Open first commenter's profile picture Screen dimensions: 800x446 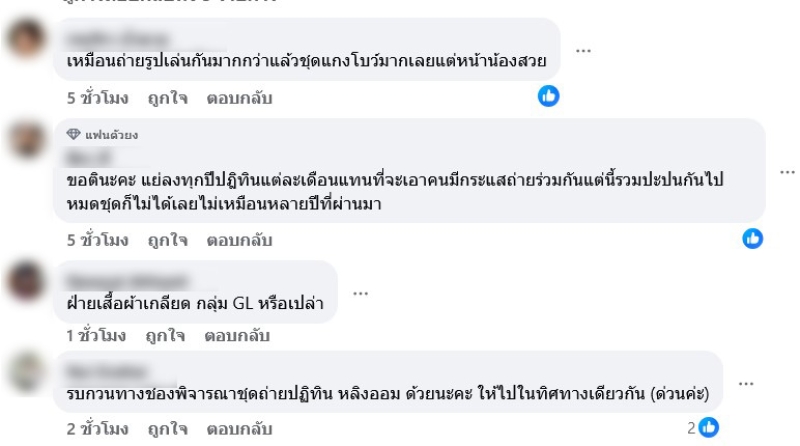(x=25, y=42)
